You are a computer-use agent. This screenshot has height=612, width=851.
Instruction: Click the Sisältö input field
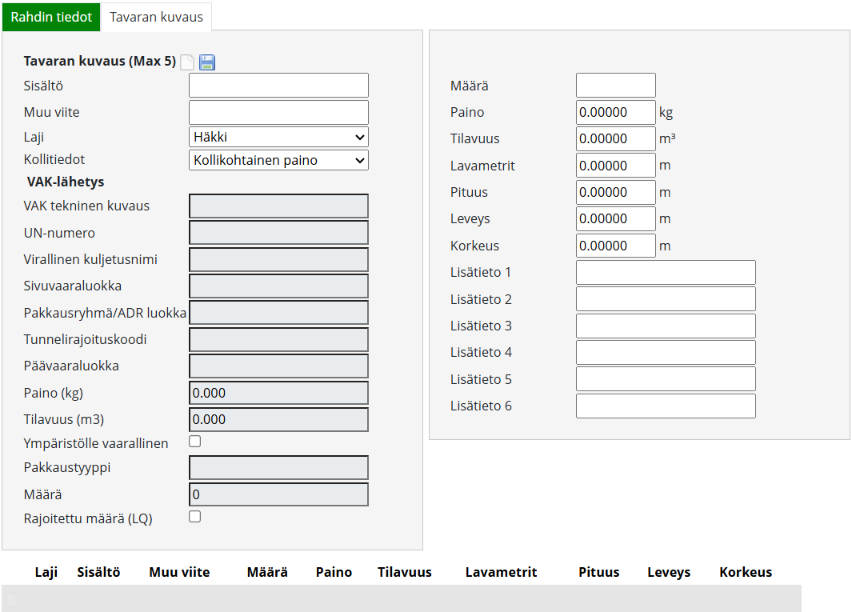[278, 85]
